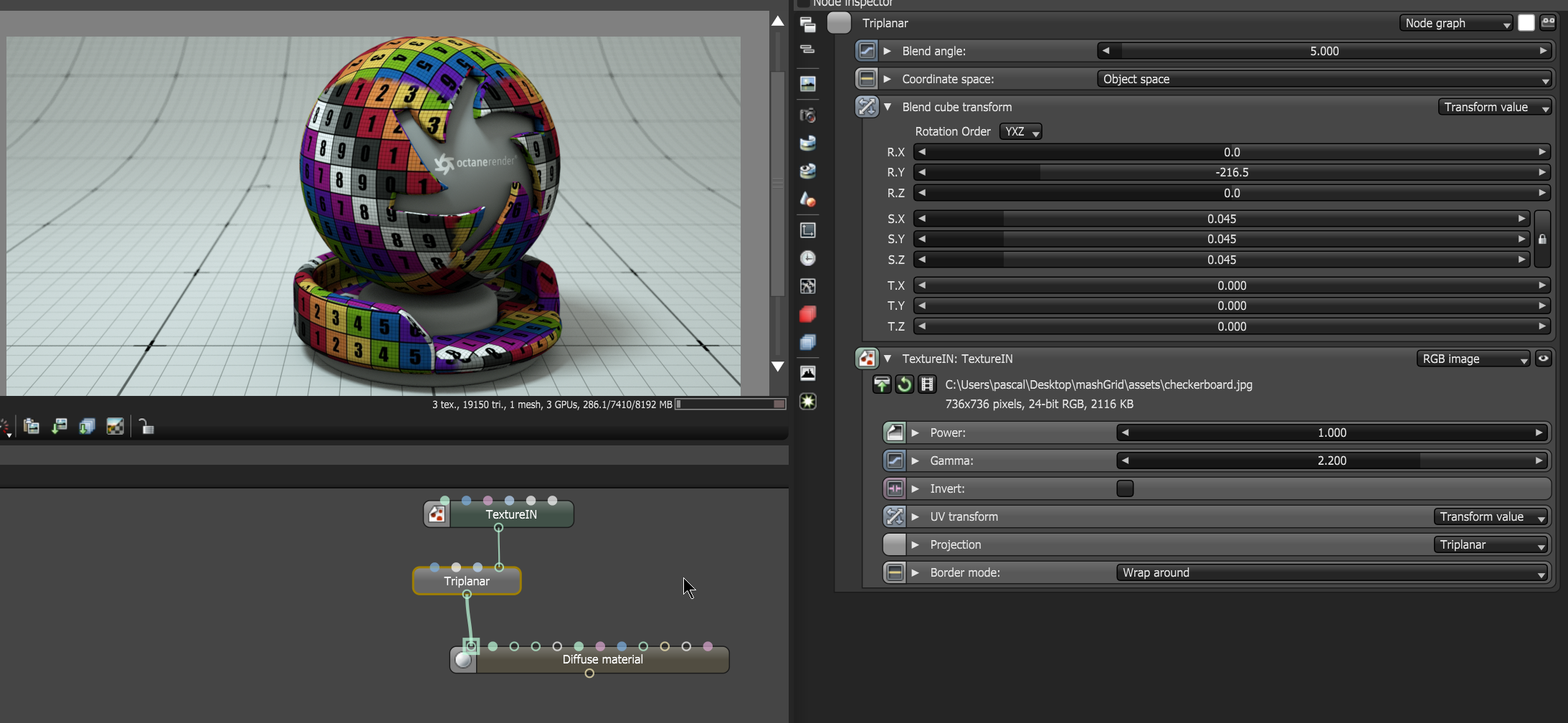Viewport: 1568px width, 723px height.
Task: Click the white square next to Node graph
Action: (x=1526, y=23)
